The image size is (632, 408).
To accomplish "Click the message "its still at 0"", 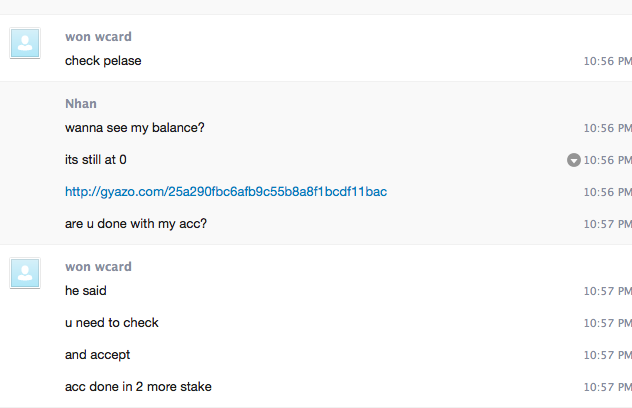I will (x=96, y=160).
